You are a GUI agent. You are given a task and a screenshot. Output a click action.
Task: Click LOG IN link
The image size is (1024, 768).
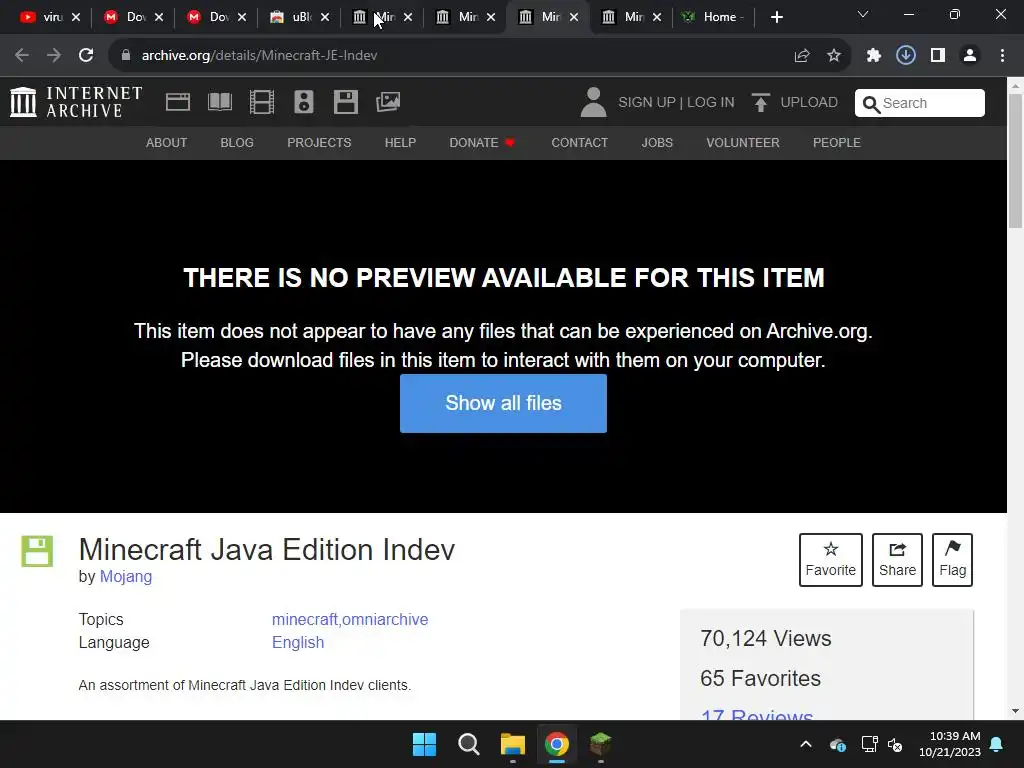click(711, 103)
